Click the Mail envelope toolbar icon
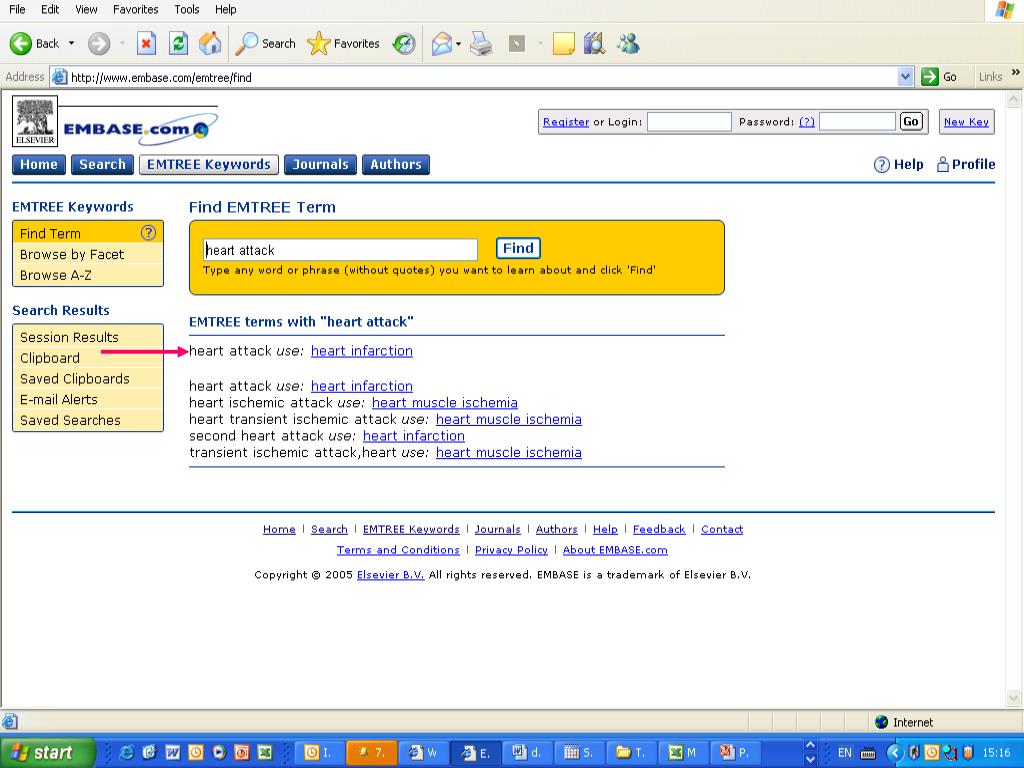 [441, 44]
